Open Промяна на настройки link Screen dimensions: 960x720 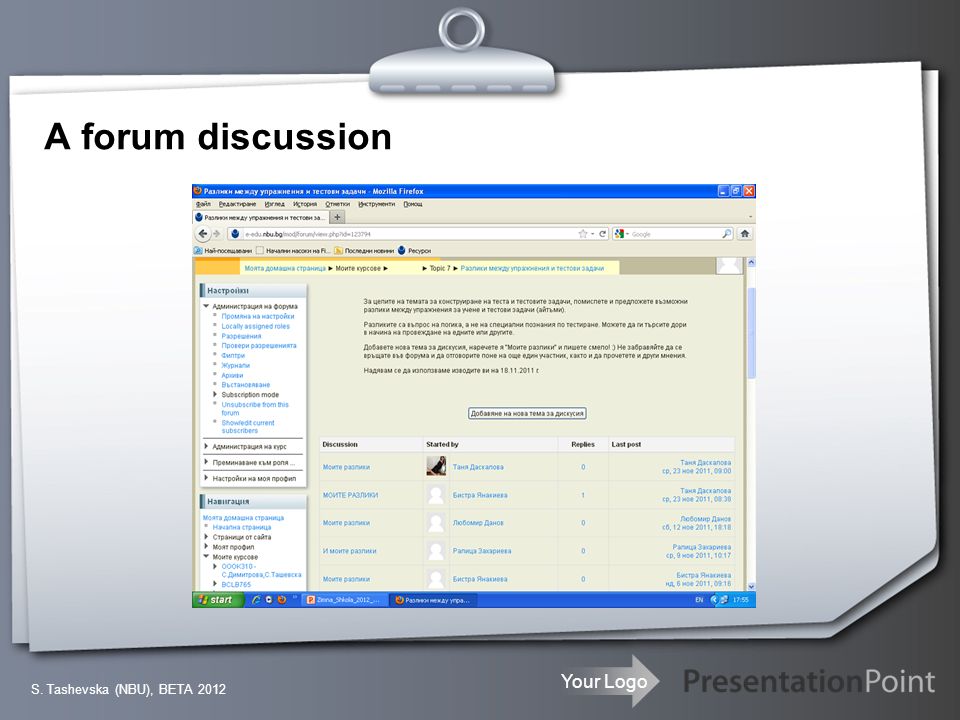(x=258, y=317)
